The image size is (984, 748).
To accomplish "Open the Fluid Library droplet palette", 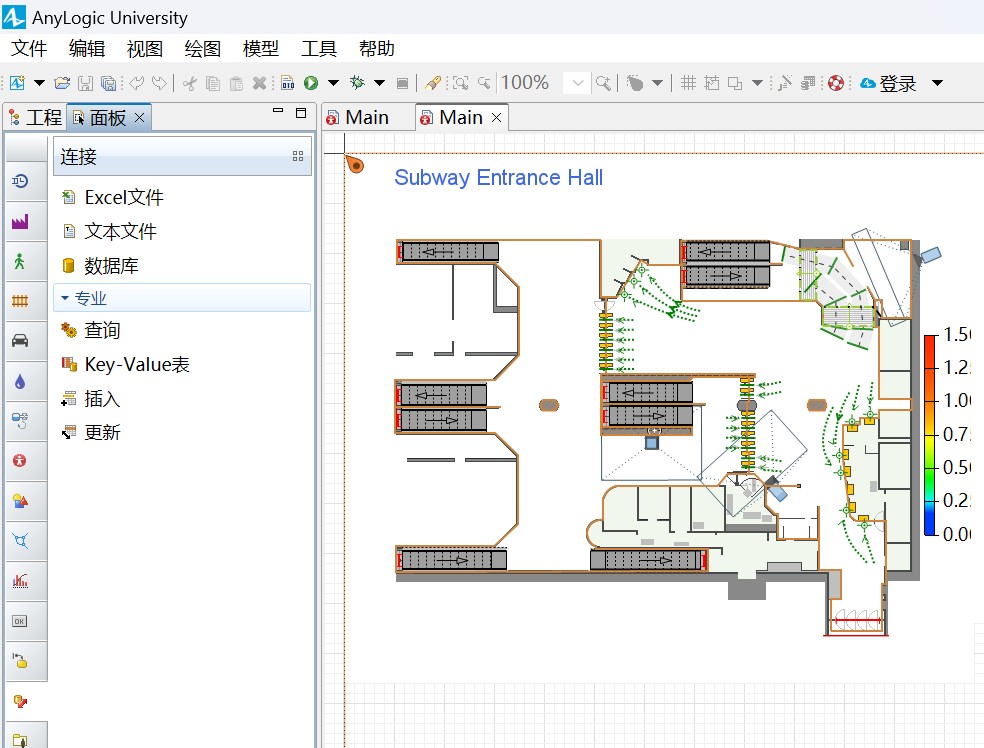I will point(20,381).
